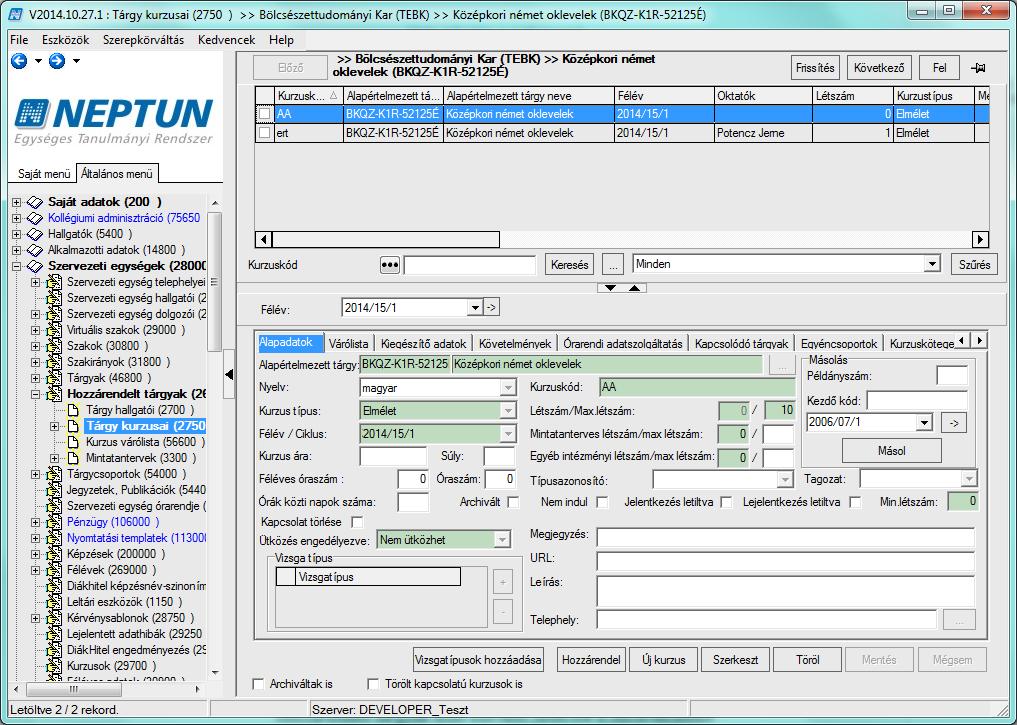Click the Alkalmazotti adatok book icon
The image size is (1017, 725).
click(x=35, y=250)
